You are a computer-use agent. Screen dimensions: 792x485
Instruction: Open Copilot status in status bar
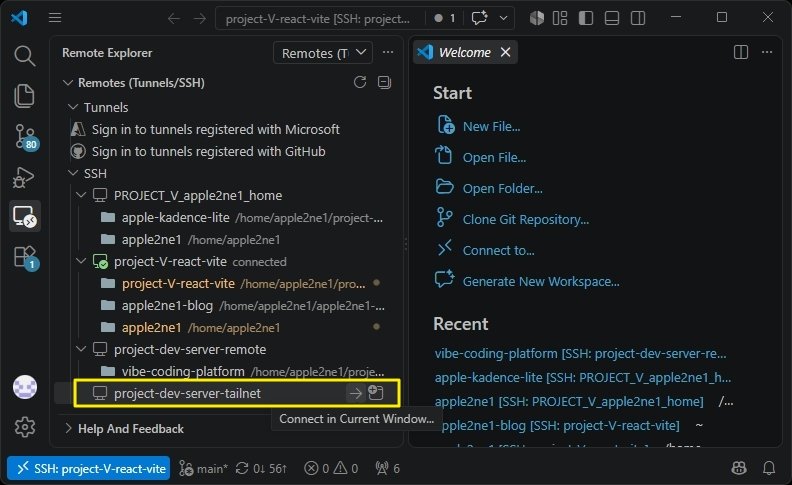click(738, 468)
